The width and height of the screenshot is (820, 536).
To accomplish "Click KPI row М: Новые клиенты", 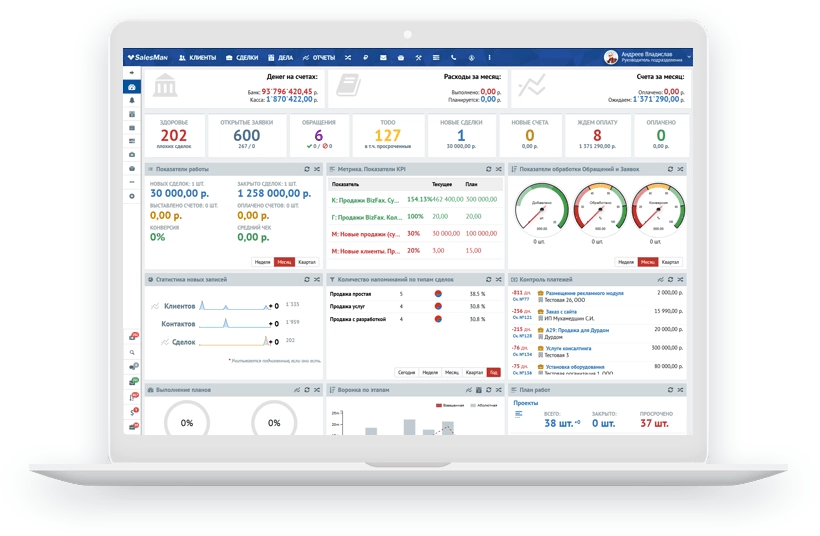I will (415, 251).
